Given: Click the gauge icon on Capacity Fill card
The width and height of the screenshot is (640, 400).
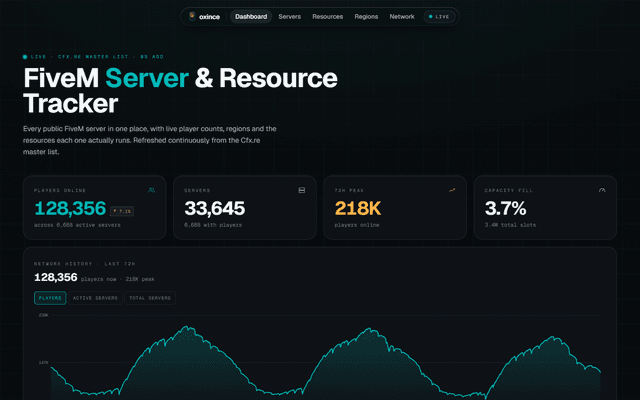Looking at the screenshot, I should click(602, 190).
